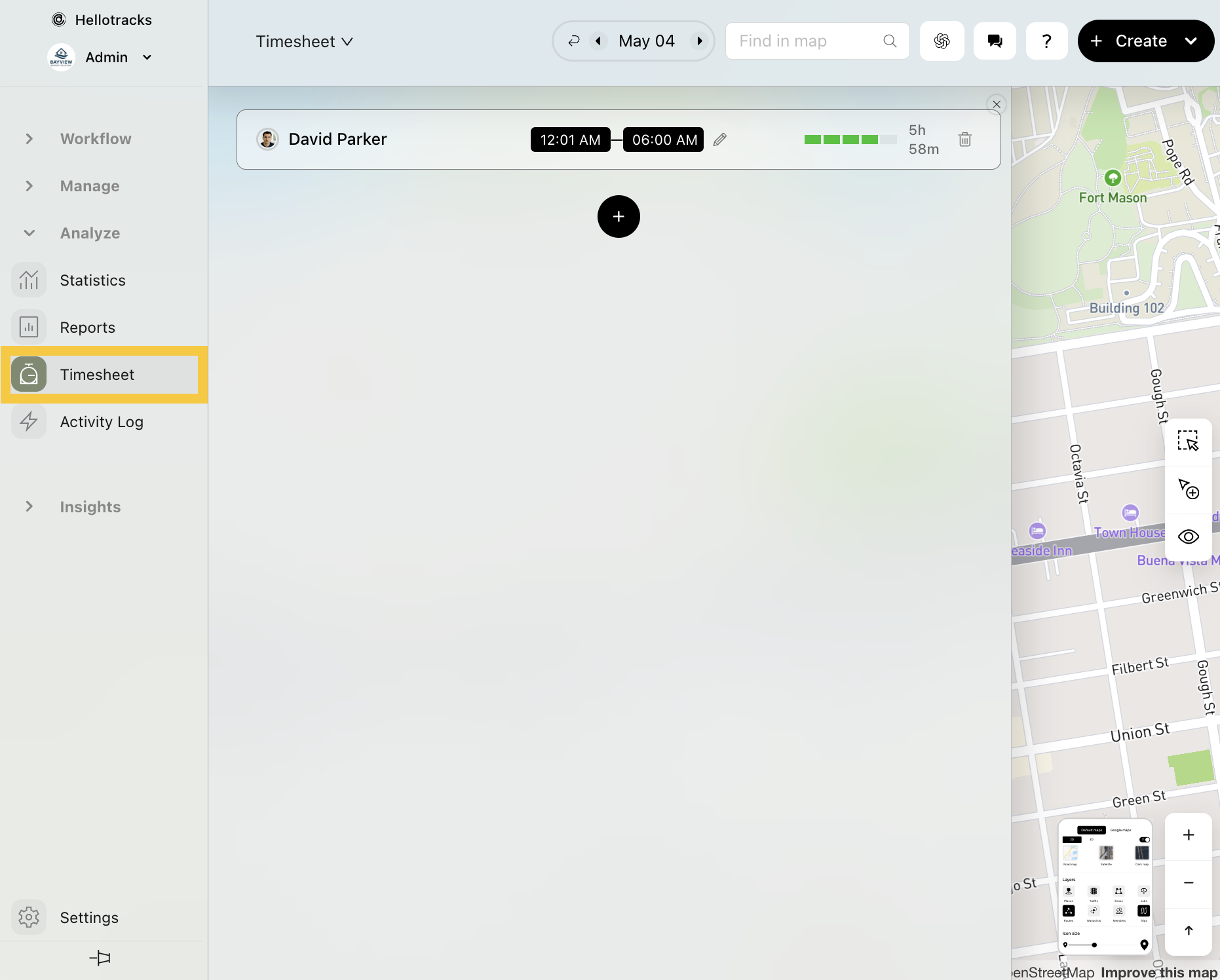Image resolution: width=1220 pixels, height=980 pixels.
Task: Add a new timesheet entry
Action: [x=619, y=216]
